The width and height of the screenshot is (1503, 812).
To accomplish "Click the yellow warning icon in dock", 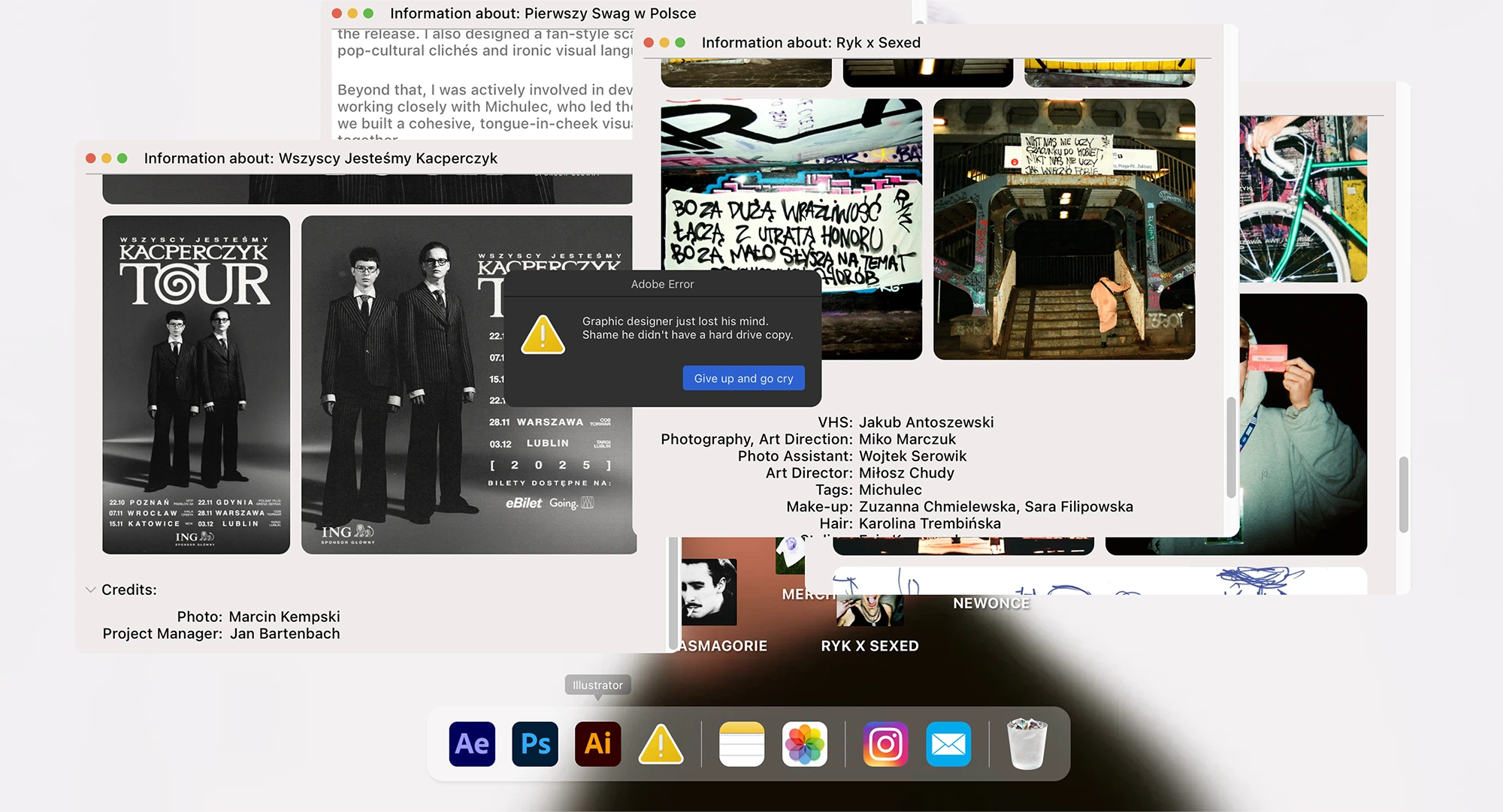I will click(661, 744).
